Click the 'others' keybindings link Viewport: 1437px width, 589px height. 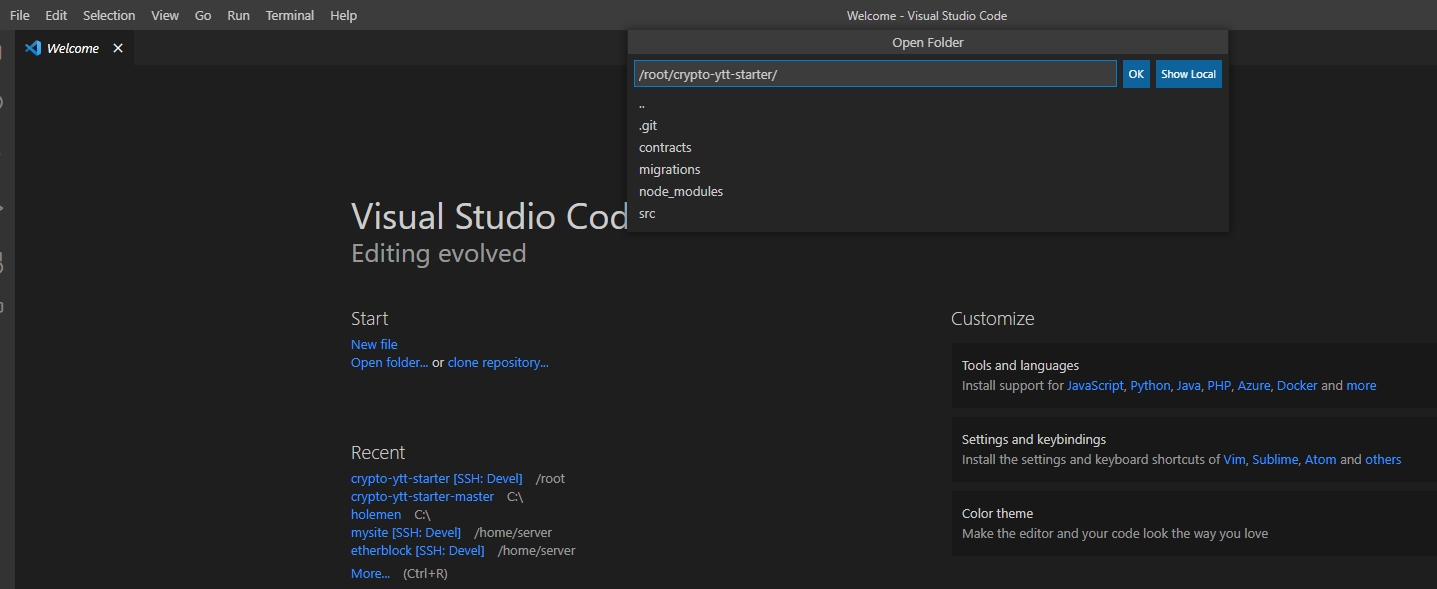(1383, 459)
